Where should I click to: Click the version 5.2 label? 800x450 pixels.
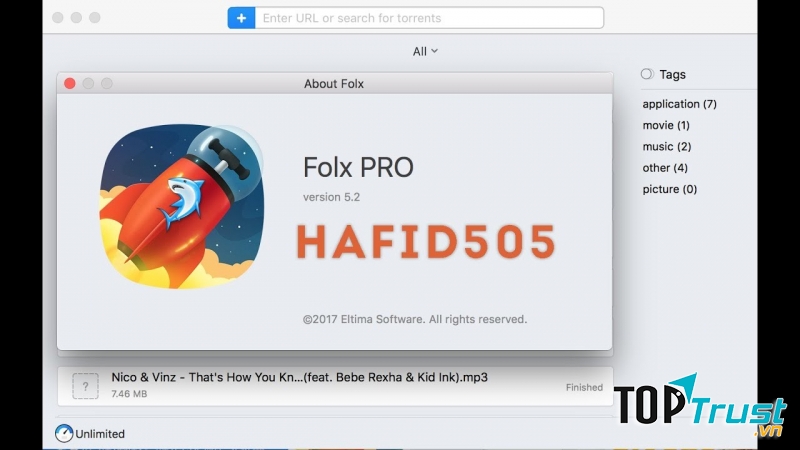[x=331, y=197]
